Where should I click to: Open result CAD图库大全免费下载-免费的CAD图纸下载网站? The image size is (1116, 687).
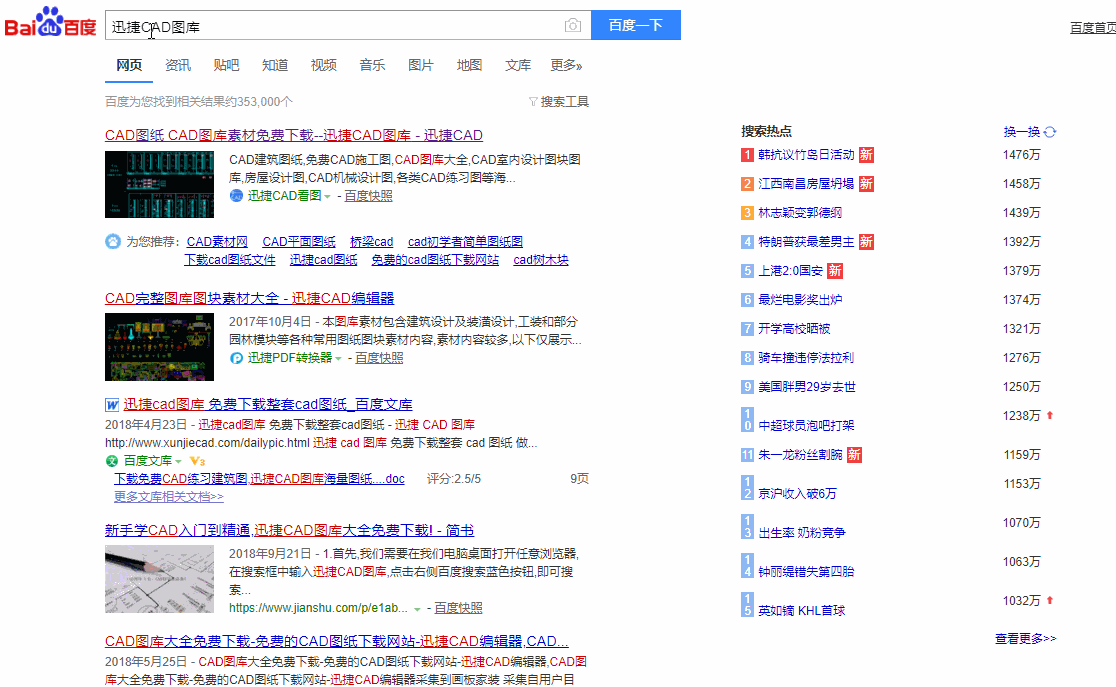[x=337, y=641]
